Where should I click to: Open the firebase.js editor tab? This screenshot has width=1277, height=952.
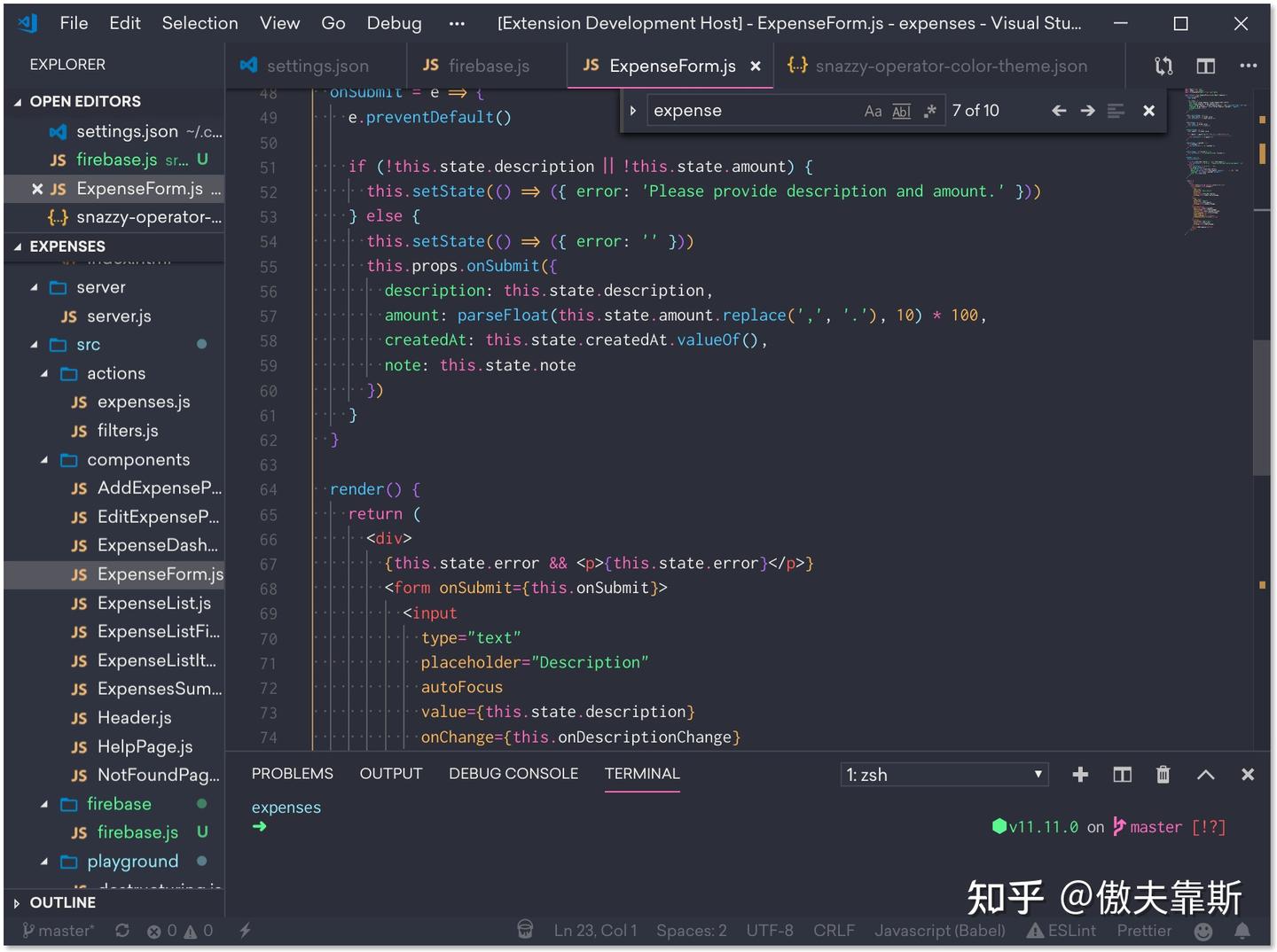pyautogui.click(x=487, y=66)
